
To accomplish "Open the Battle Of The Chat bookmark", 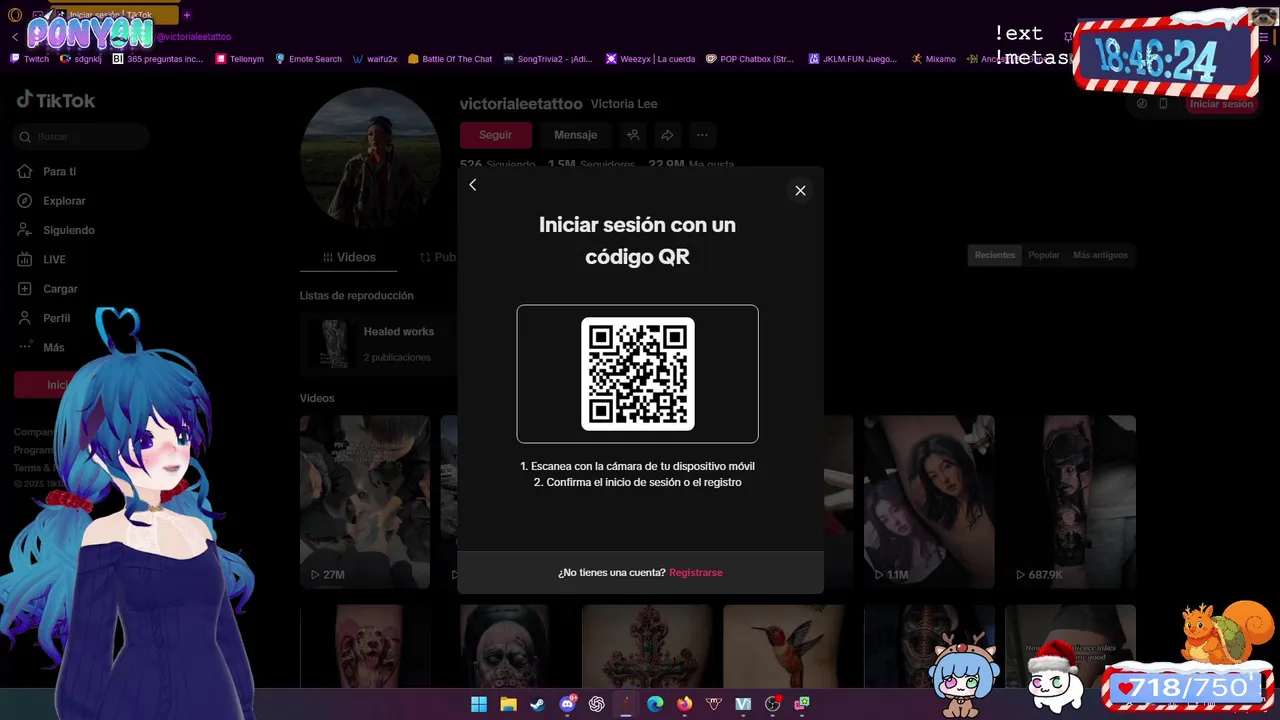I will click(x=450, y=59).
